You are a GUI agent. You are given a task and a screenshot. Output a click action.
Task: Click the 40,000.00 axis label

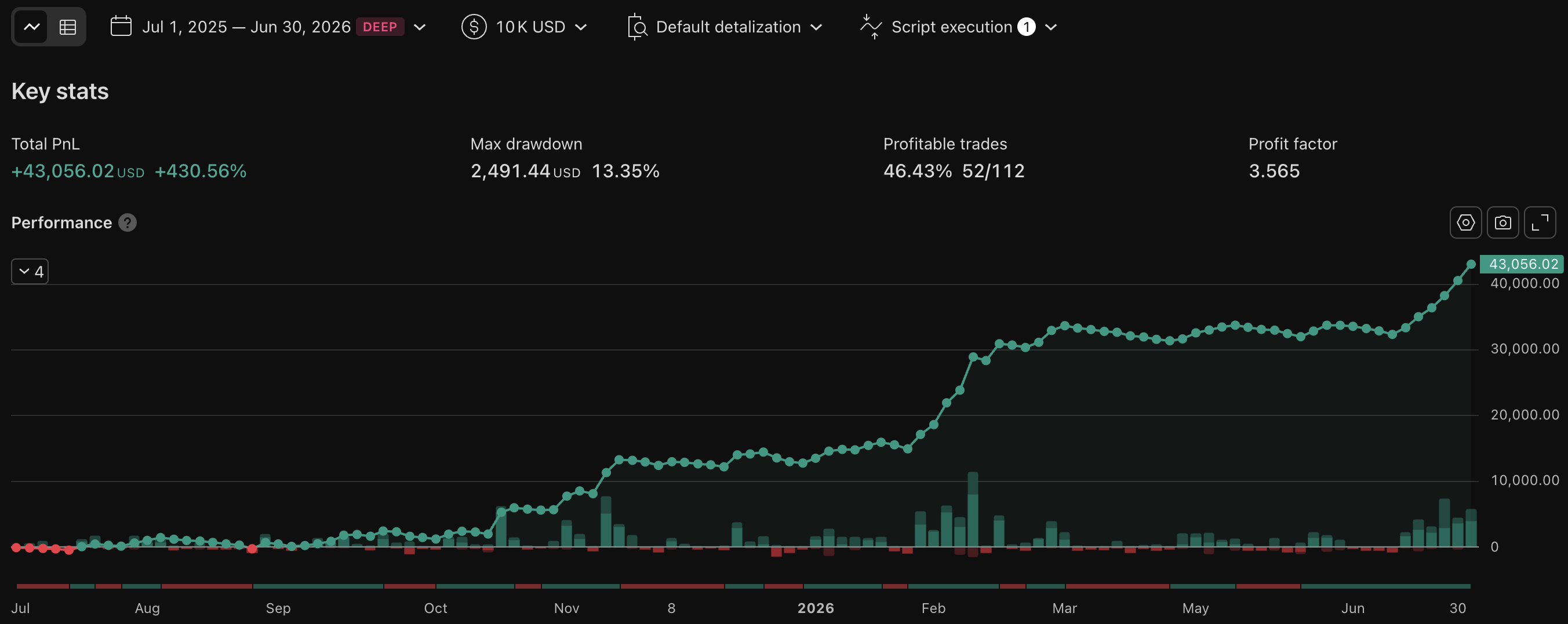(x=1525, y=283)
